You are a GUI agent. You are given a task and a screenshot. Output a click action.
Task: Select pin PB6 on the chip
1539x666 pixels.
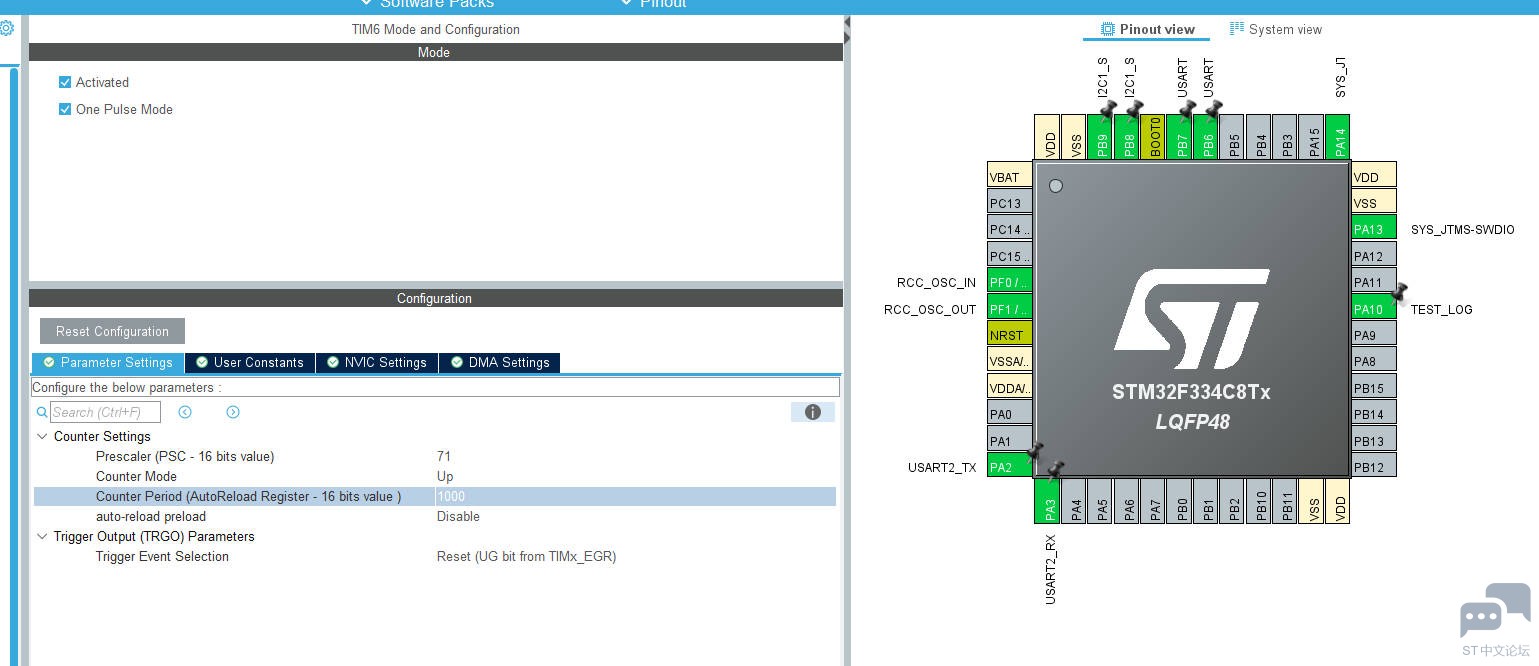click(x=1206, y=137)
